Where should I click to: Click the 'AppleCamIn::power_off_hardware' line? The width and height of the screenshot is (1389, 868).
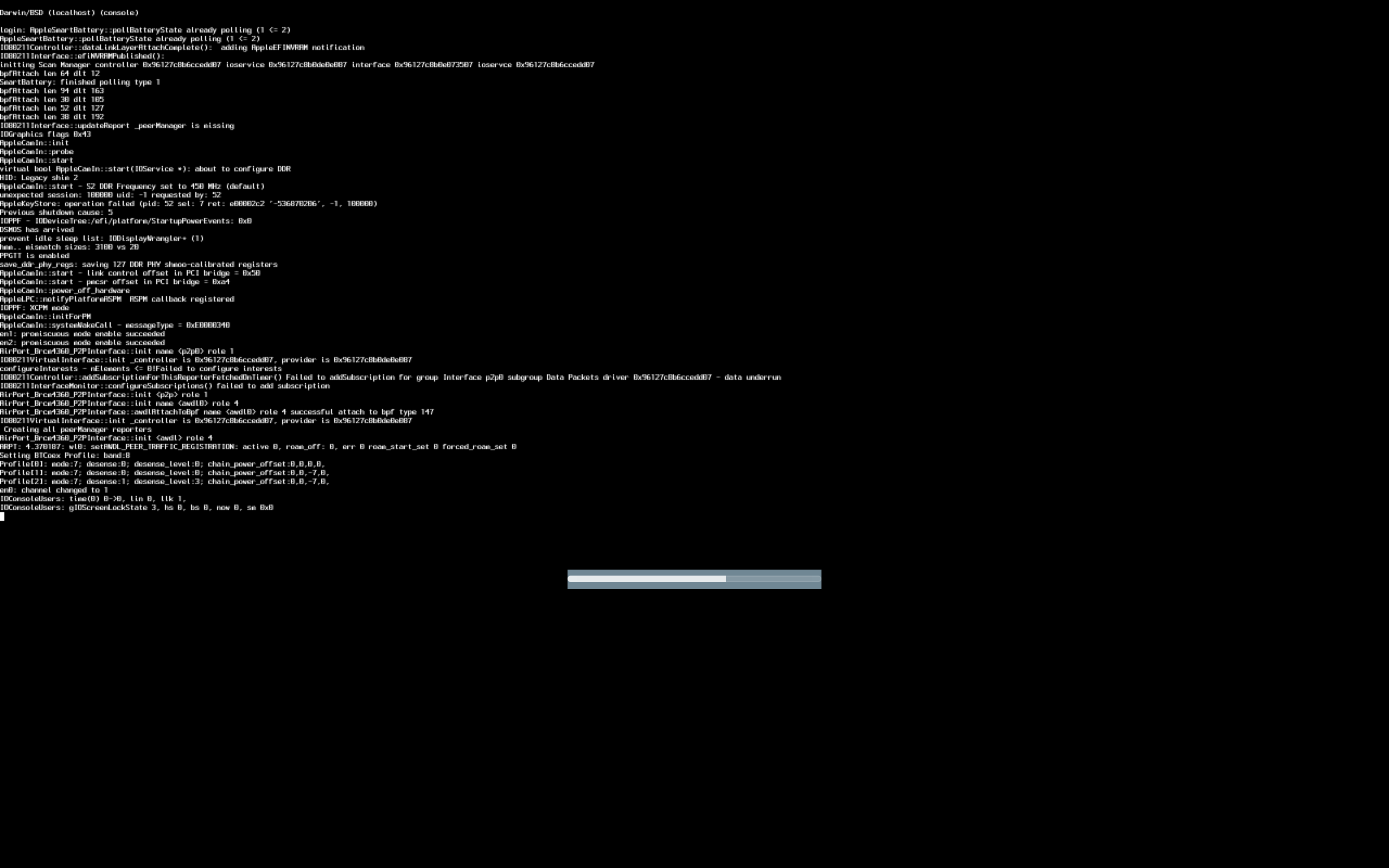[65, 290]
